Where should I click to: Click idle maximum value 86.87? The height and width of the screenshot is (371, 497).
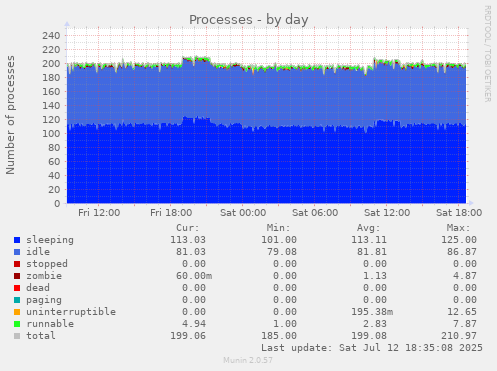click(462, 252)
